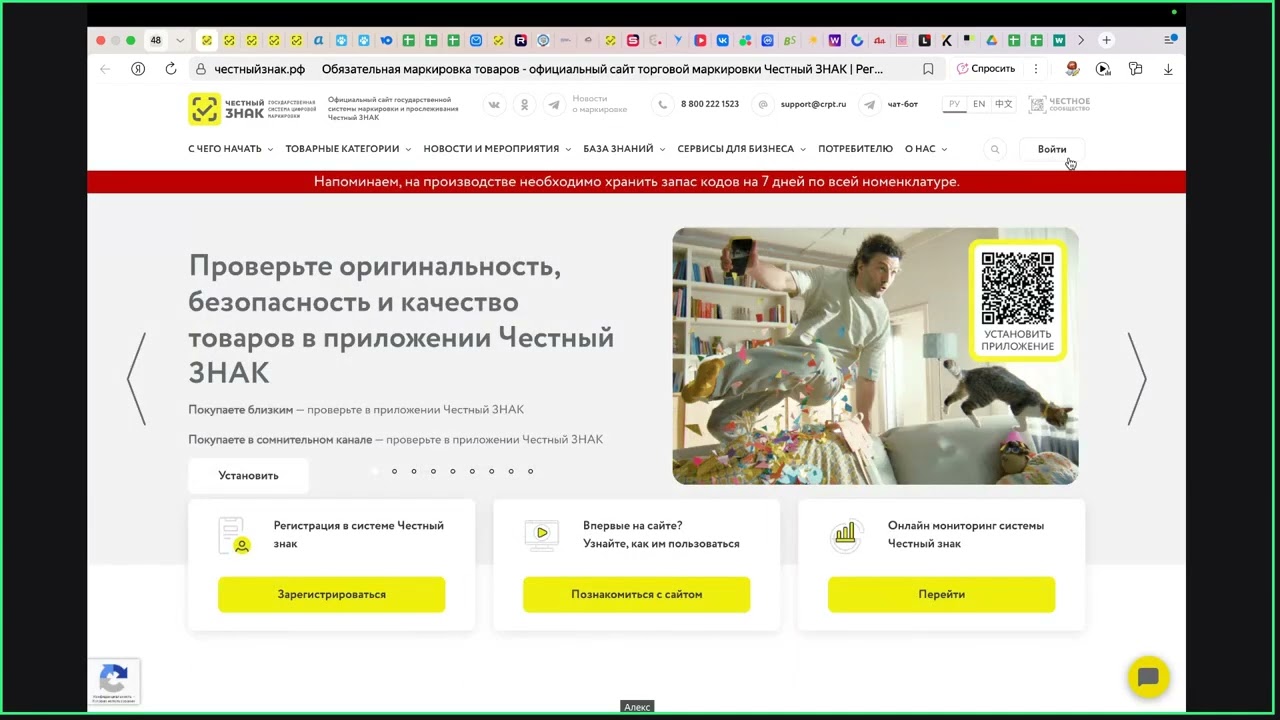Select the fourth carousel dot
Image resolution: width=1280 pixels, height=720 pixels.
(x=433, y=471)
